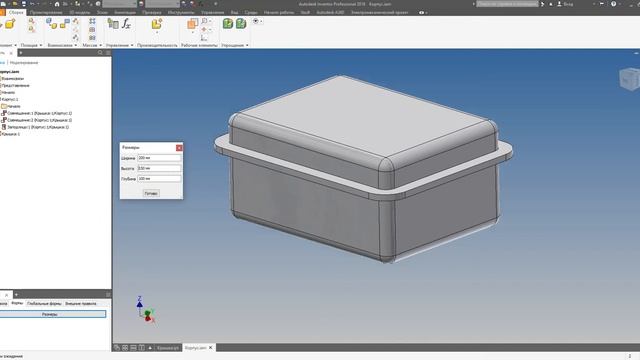Click the Help question mark icon
Screen dimensions: 640x360
(x=613, y=4)
